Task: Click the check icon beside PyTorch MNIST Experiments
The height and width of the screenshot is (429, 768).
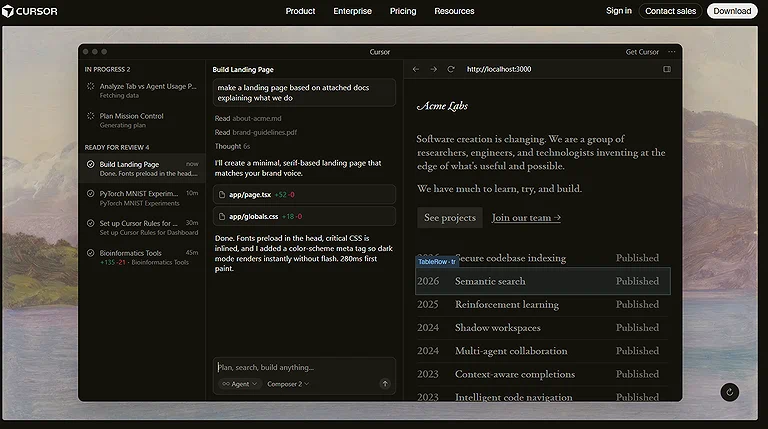Action: point(91,193)
